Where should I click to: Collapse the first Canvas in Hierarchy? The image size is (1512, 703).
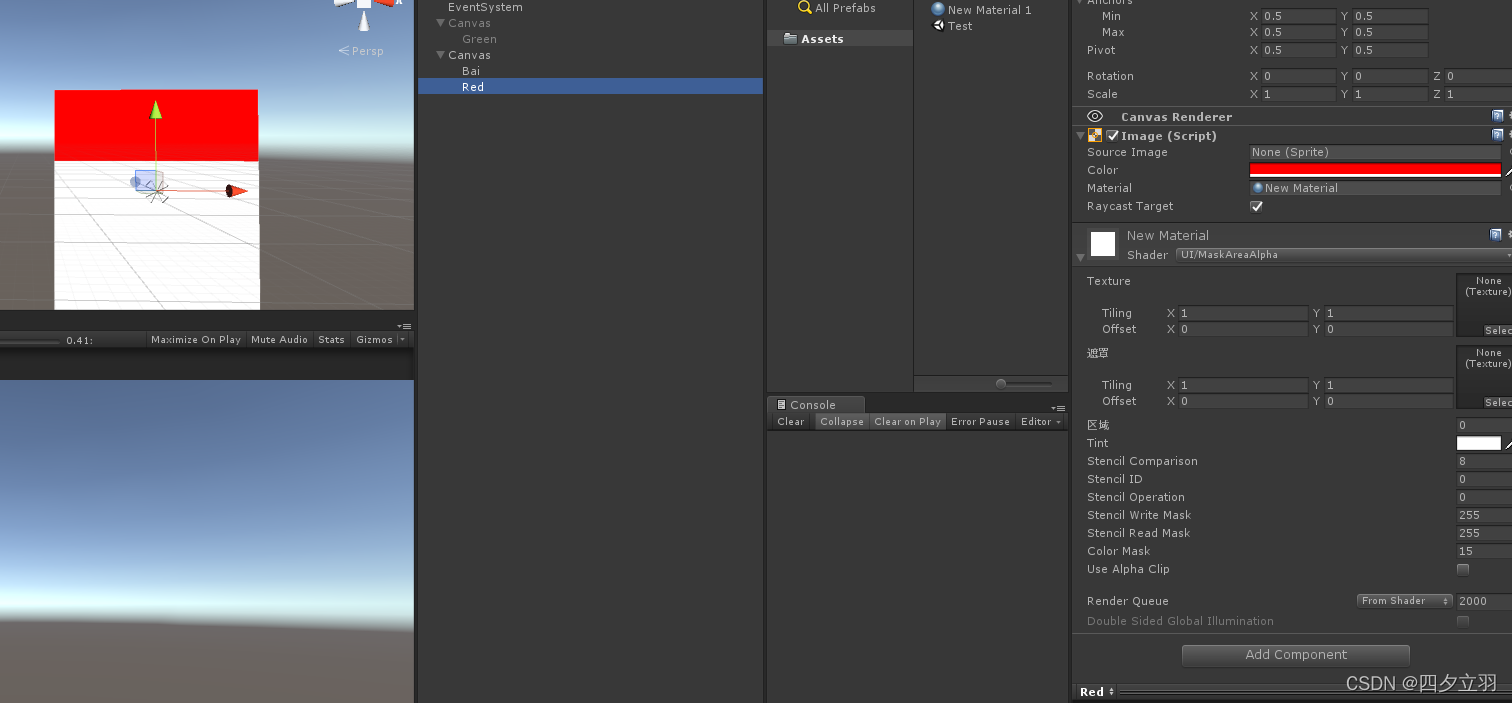[441, 23]
